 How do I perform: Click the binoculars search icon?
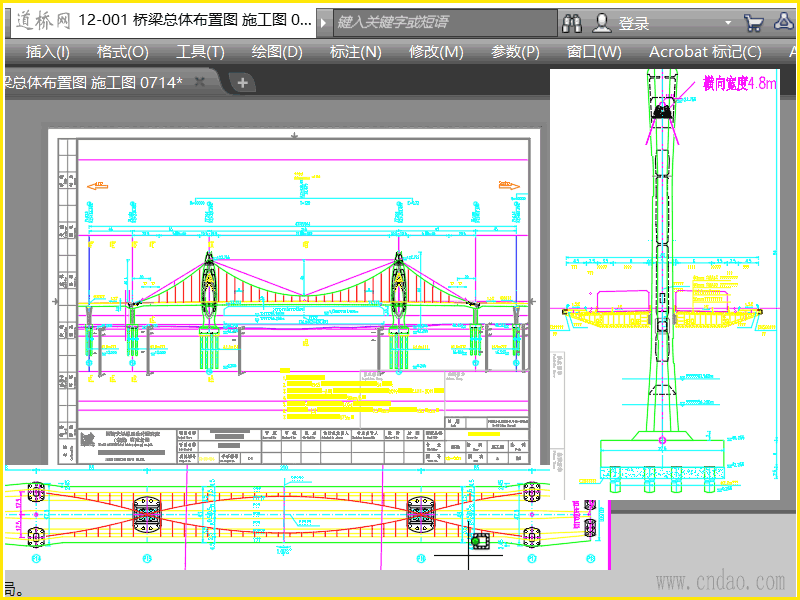point(571,22)
